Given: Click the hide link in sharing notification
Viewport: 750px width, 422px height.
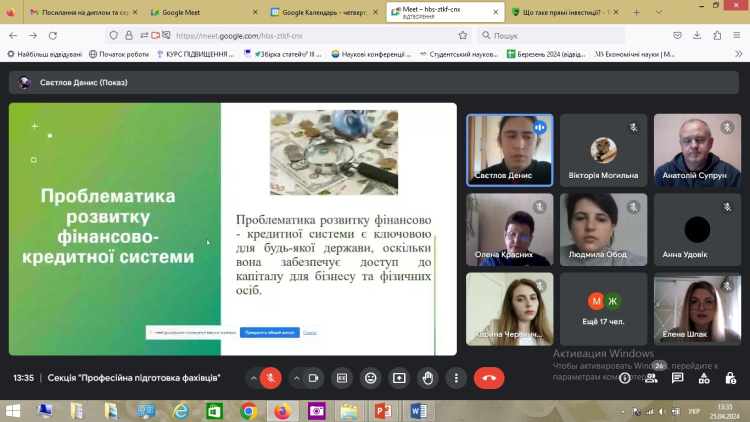Looking at the screenshot, I should click(x=310, y=332).
